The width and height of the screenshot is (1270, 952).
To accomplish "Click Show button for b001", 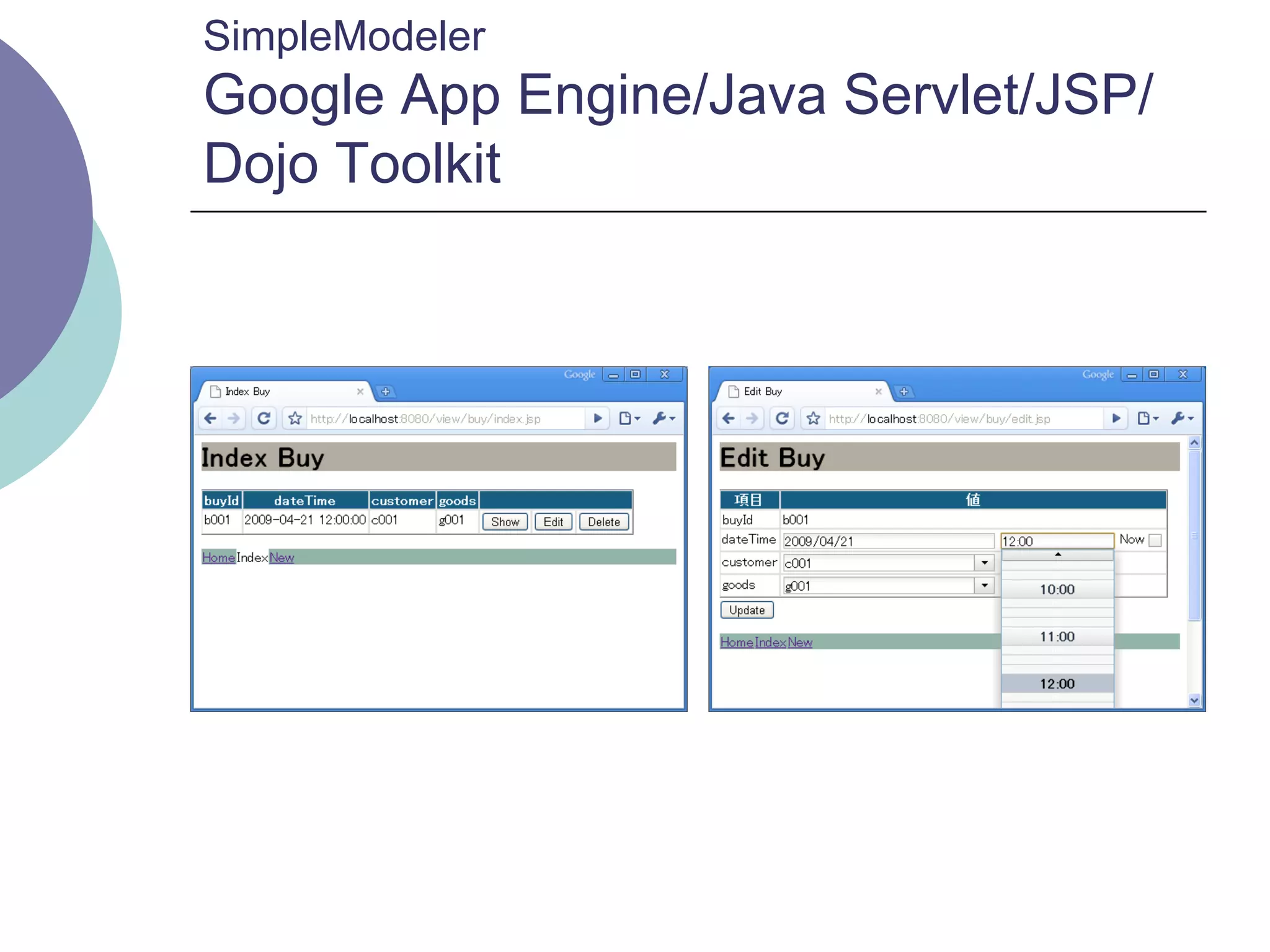I will [x=505, y=522].
